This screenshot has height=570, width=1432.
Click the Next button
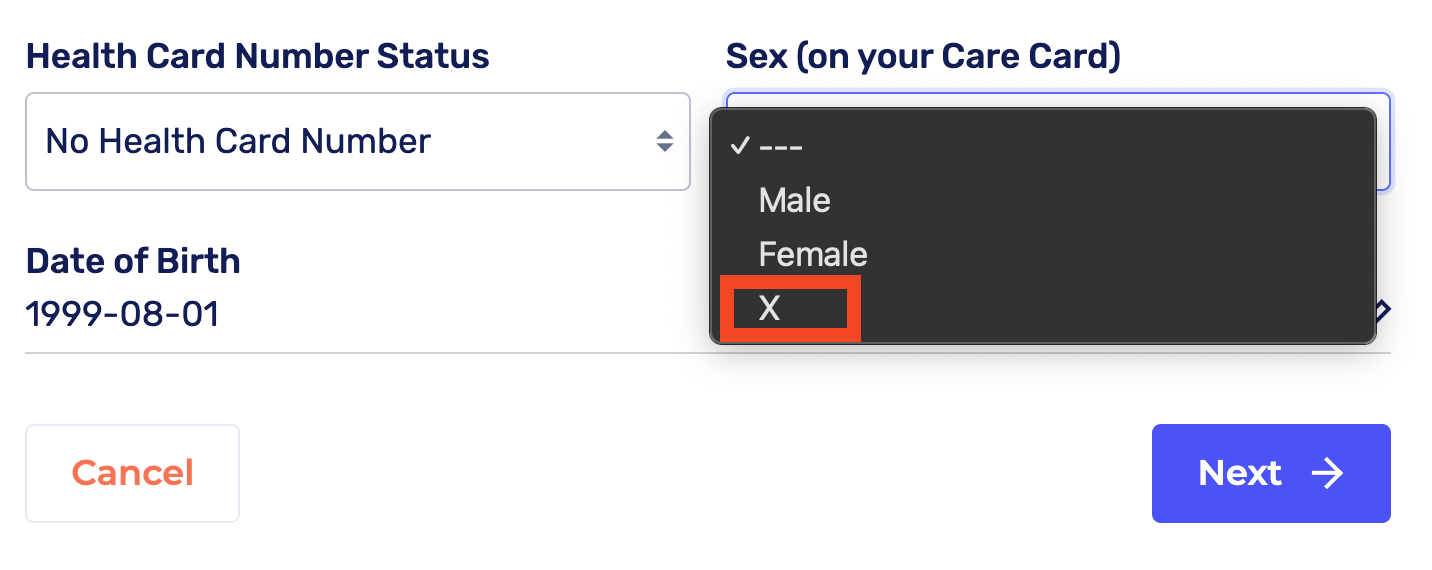tap(1270, 473)
